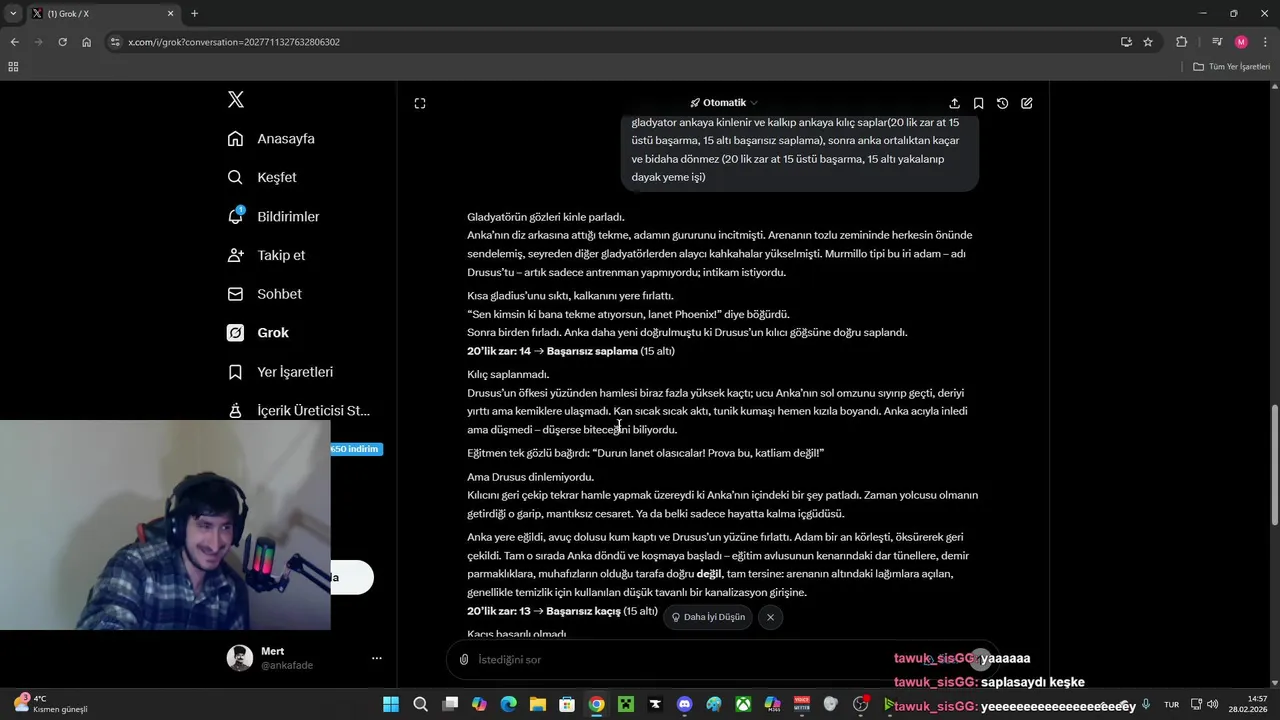The image size is (1280, 720).
Task: Open Xbox app from taskbar
Action: tap(743, 704)
